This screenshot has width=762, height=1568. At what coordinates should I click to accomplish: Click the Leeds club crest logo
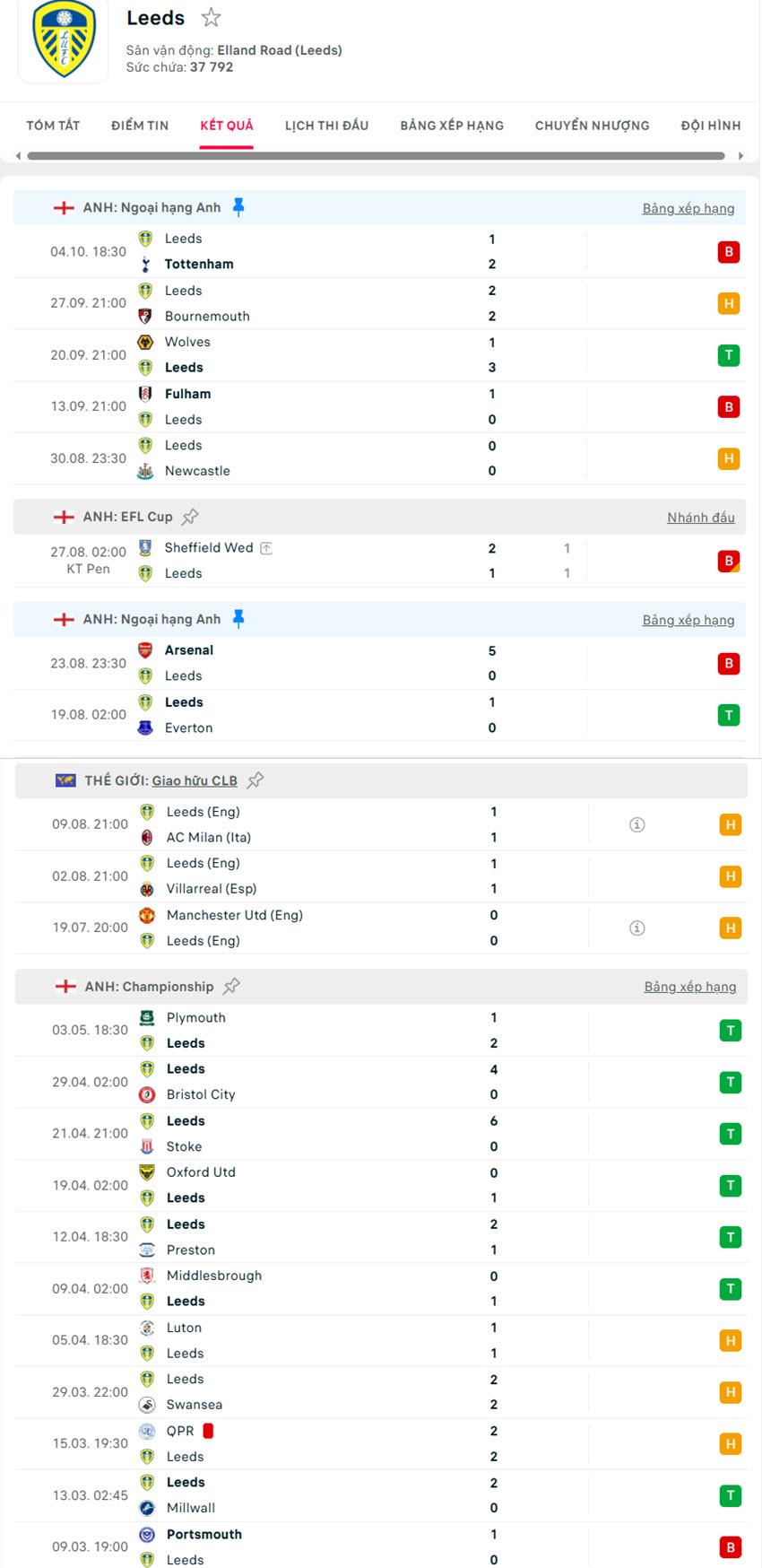click(x=64, y=39)
